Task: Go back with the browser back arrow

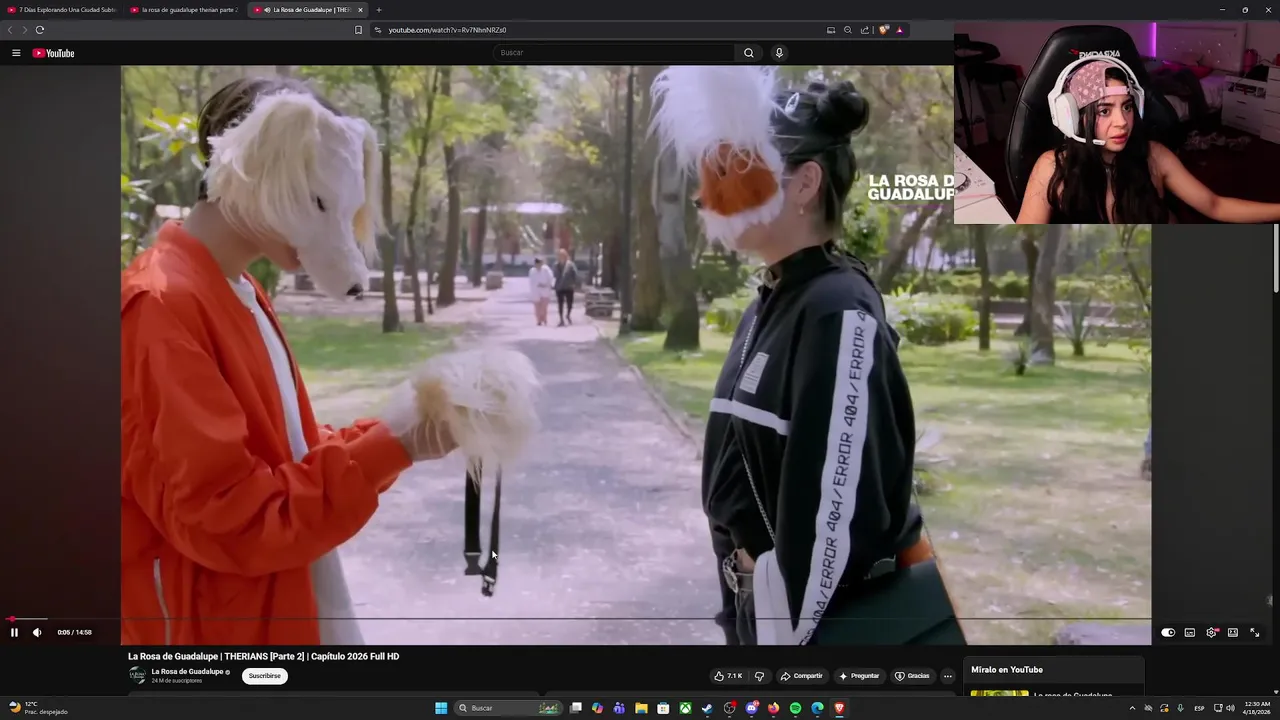Action: tap(10, 30)
